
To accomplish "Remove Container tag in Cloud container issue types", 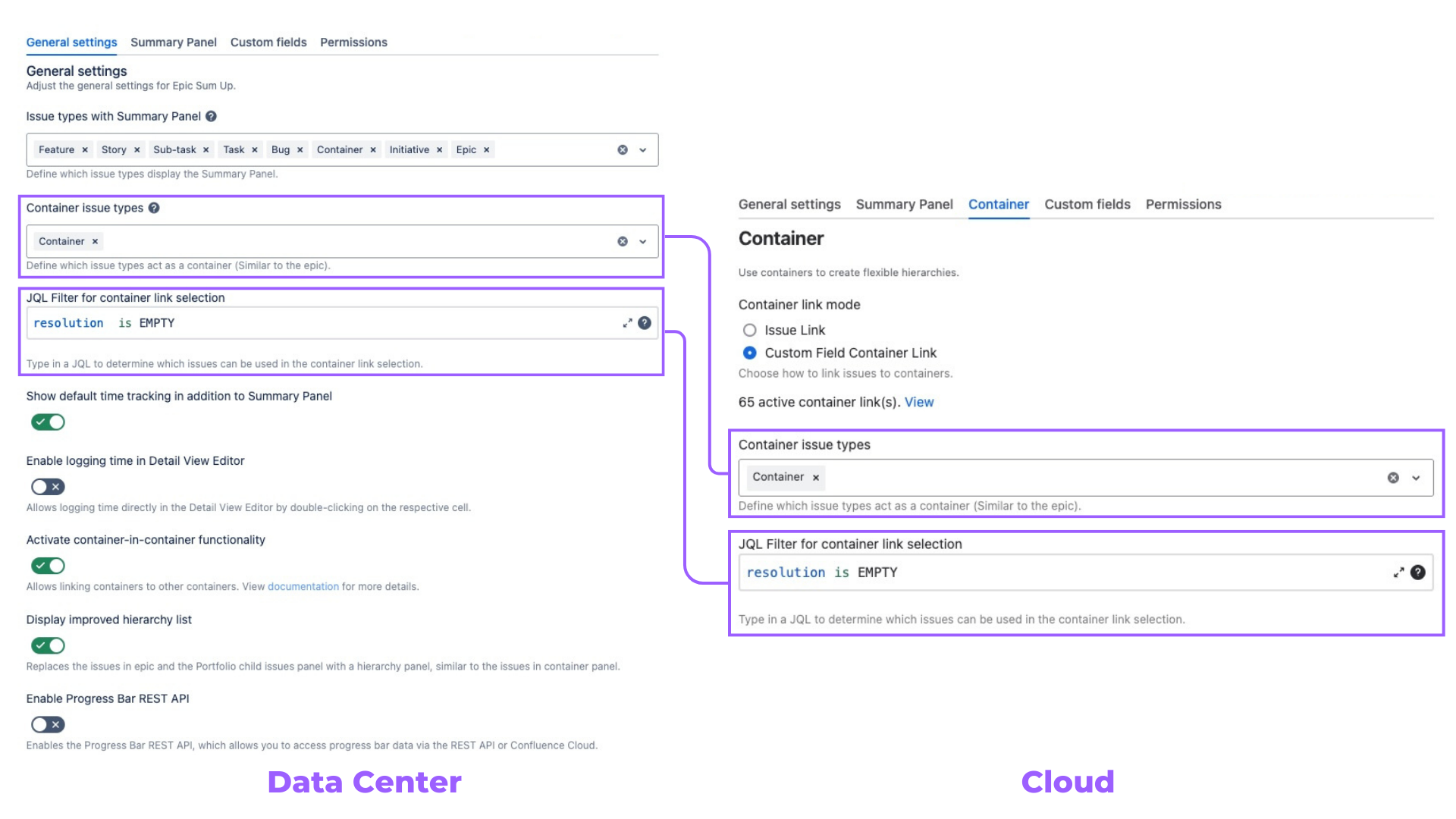I will coord(816,478).
